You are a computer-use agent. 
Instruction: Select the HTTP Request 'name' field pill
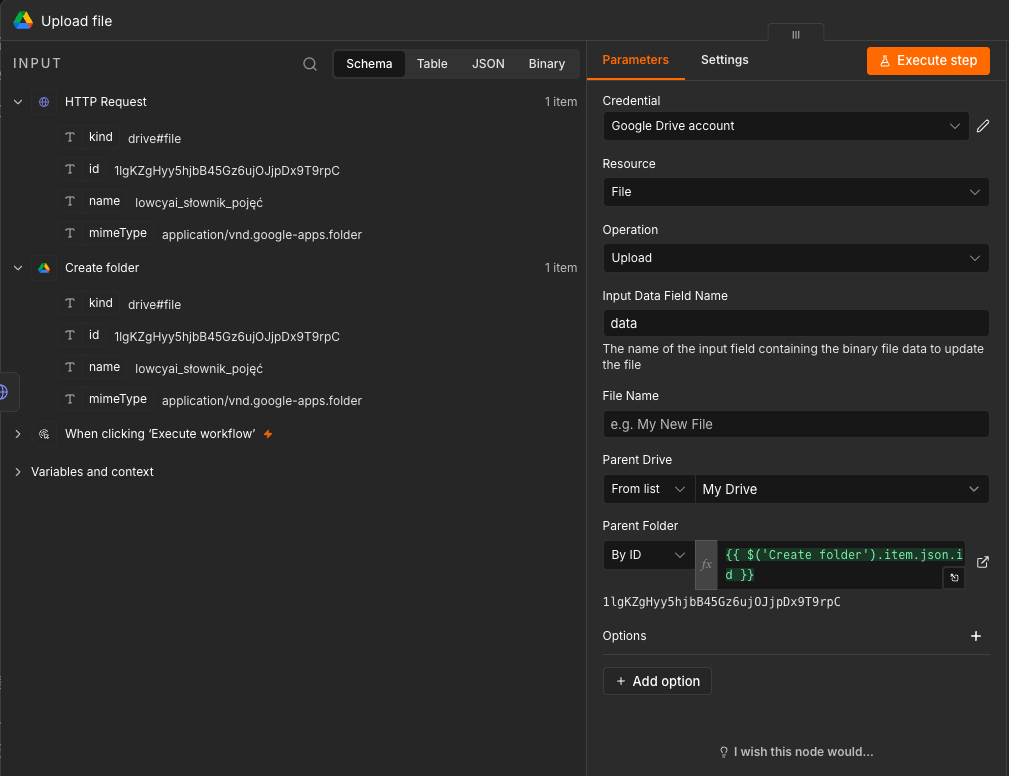pos(92,201)
